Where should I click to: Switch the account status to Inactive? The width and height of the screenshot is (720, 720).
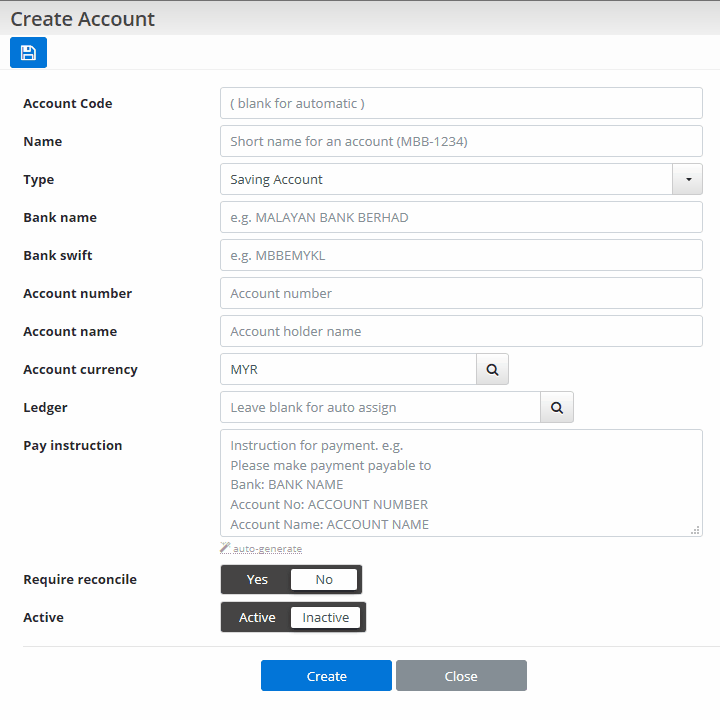(326, 618)
